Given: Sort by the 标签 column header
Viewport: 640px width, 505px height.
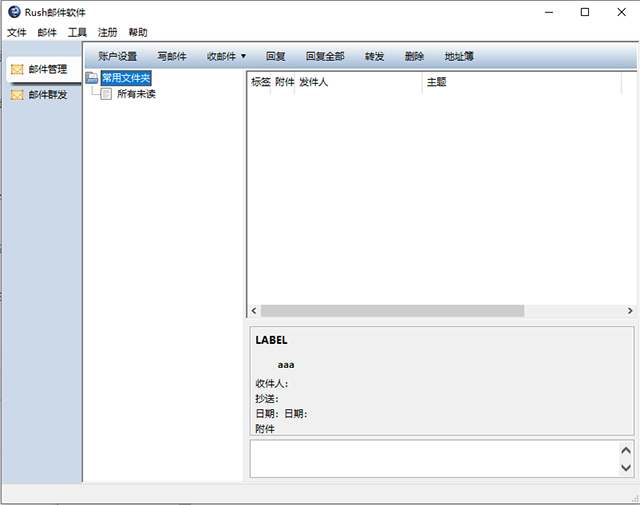Looking at the screenshot, I should click(x=260, y=82).
